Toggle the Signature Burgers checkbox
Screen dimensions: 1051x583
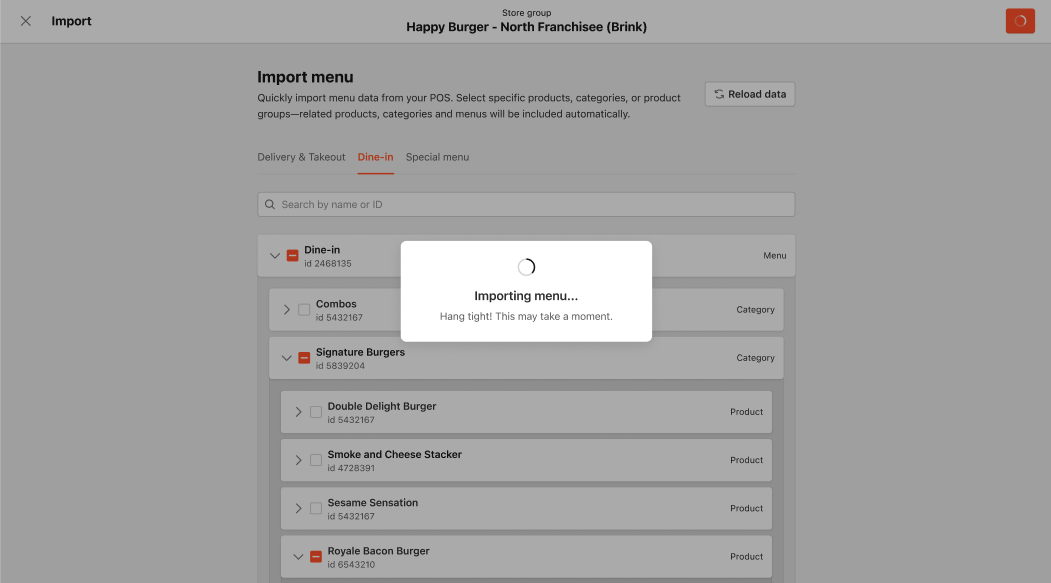click(304, 358)
